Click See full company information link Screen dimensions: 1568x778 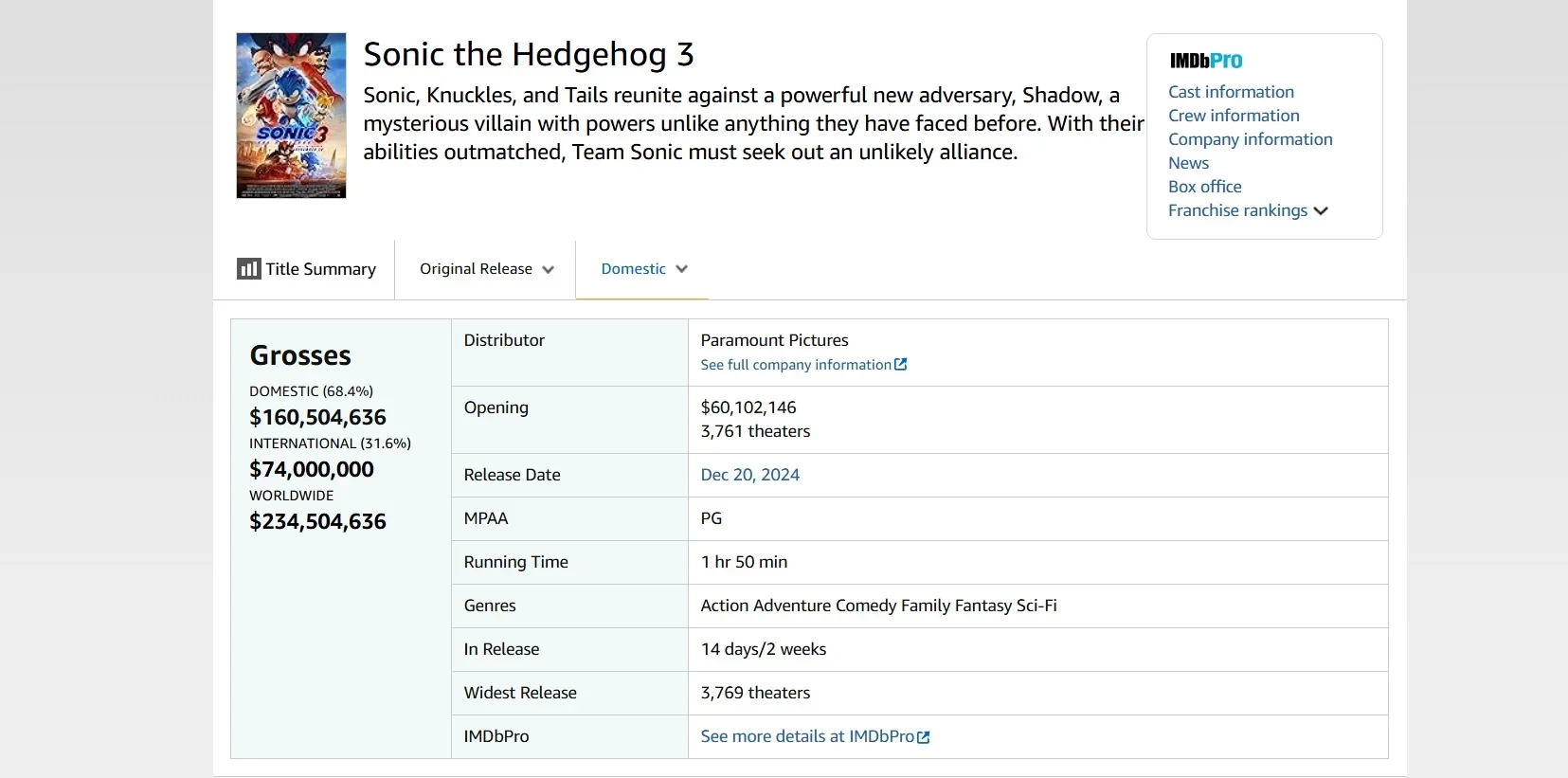click(x=795, y=365)
